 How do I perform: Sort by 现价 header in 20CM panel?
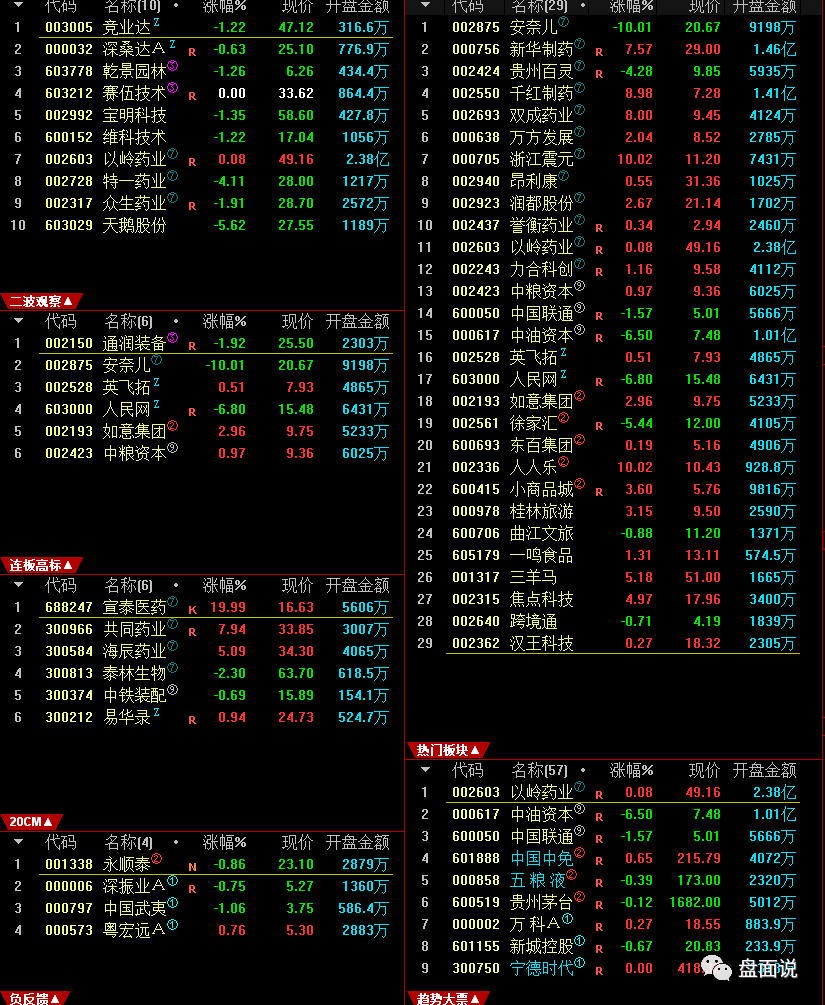click(297, 842)
